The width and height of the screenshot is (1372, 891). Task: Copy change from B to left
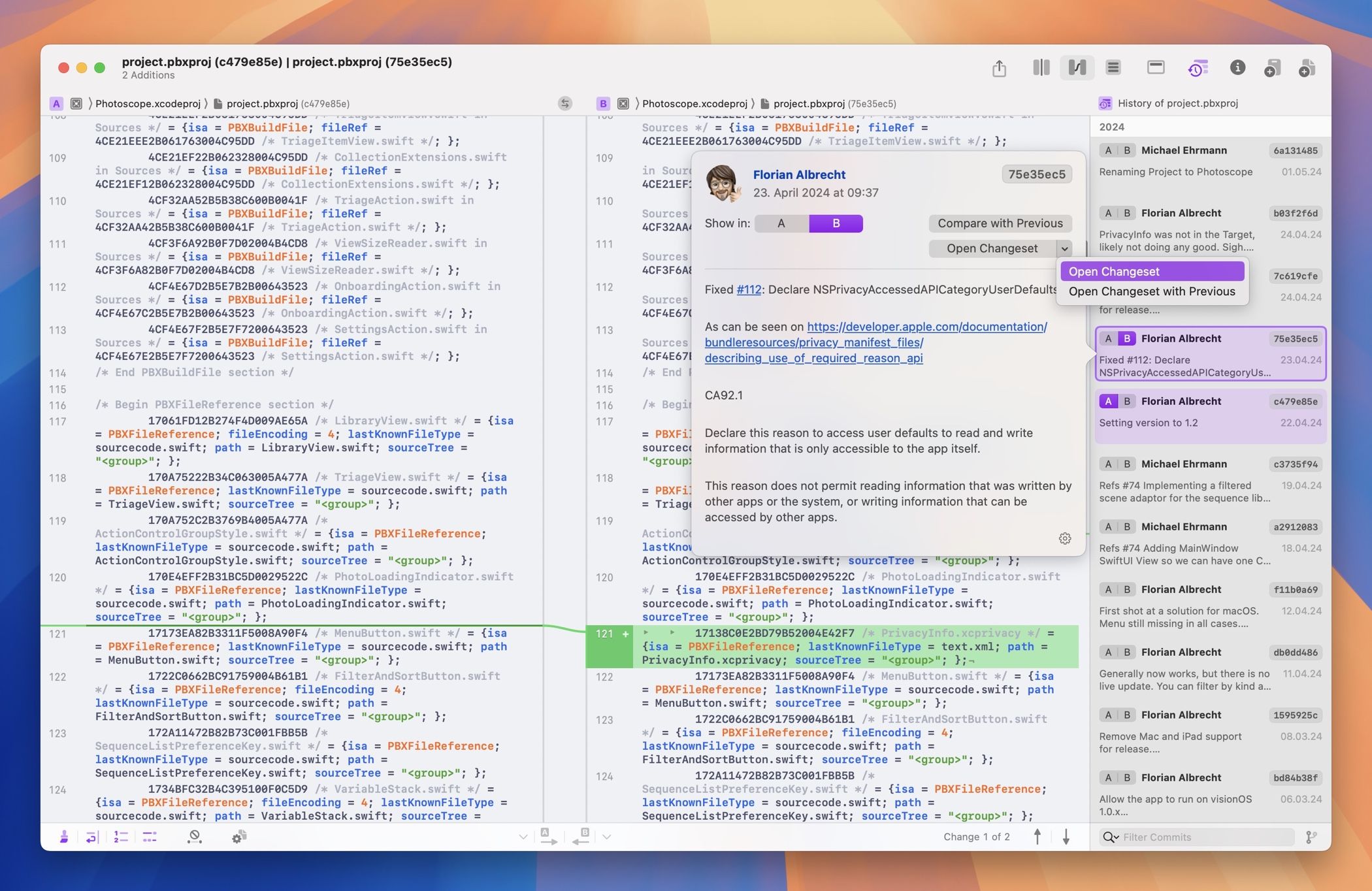(x=581, y=837)
